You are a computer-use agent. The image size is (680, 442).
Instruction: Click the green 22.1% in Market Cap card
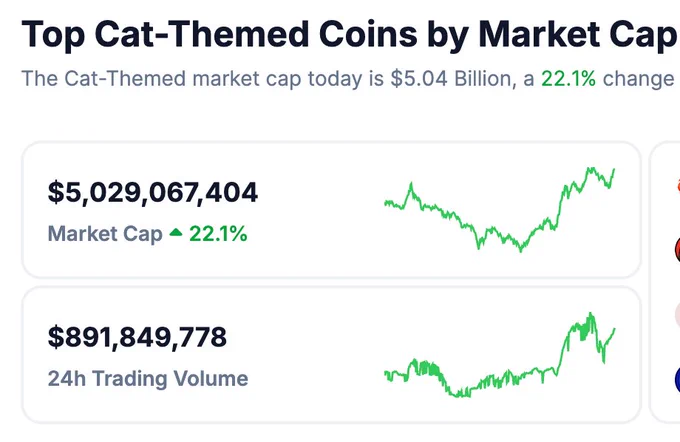[x=218, y=234]
